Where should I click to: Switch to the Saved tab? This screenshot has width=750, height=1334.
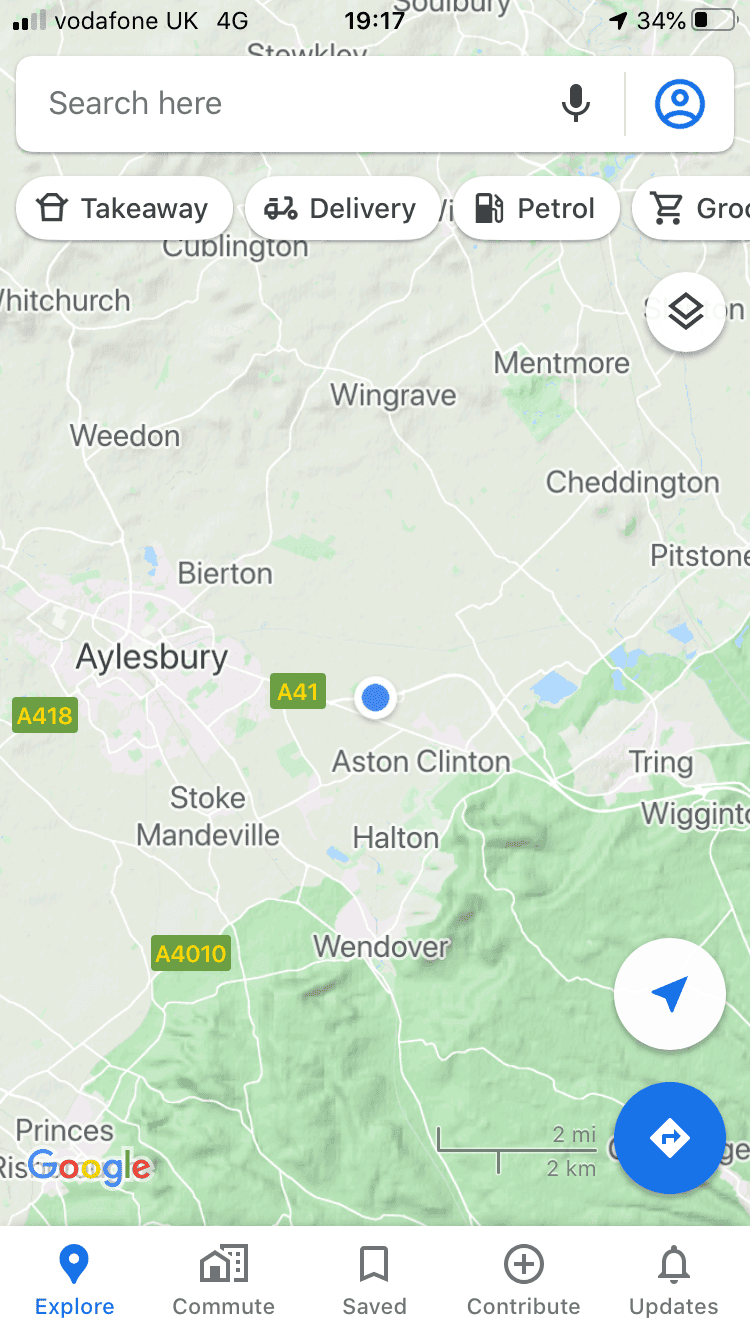click(x=374, y=1280)
